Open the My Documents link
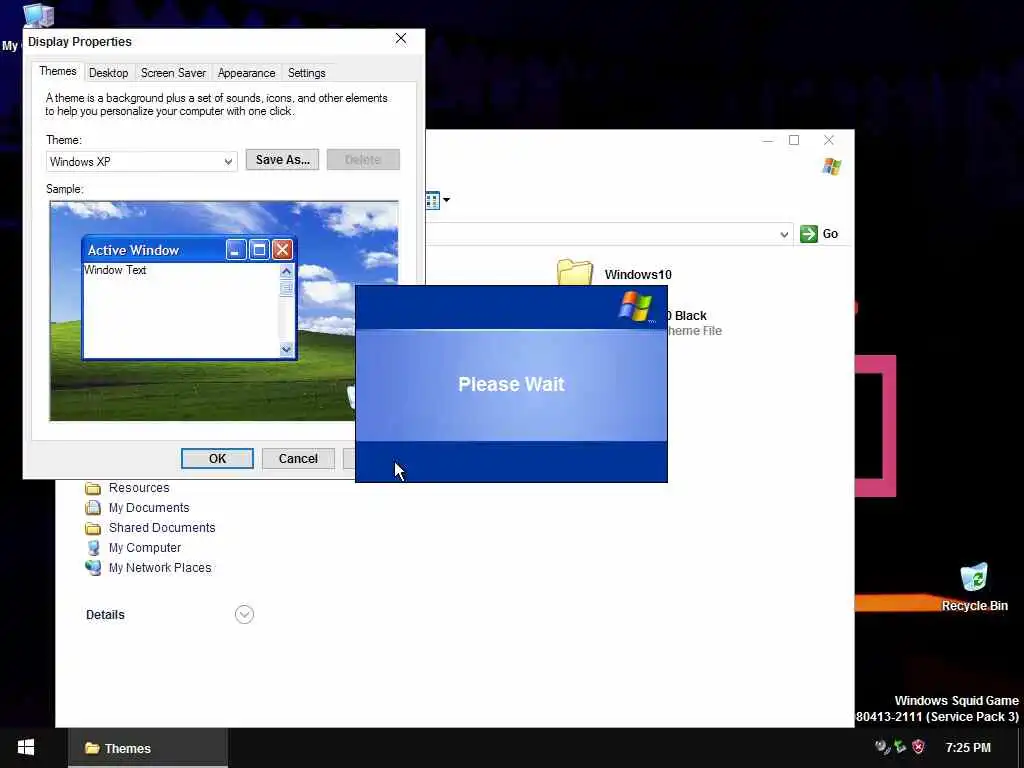 click(x=149, y=508)
